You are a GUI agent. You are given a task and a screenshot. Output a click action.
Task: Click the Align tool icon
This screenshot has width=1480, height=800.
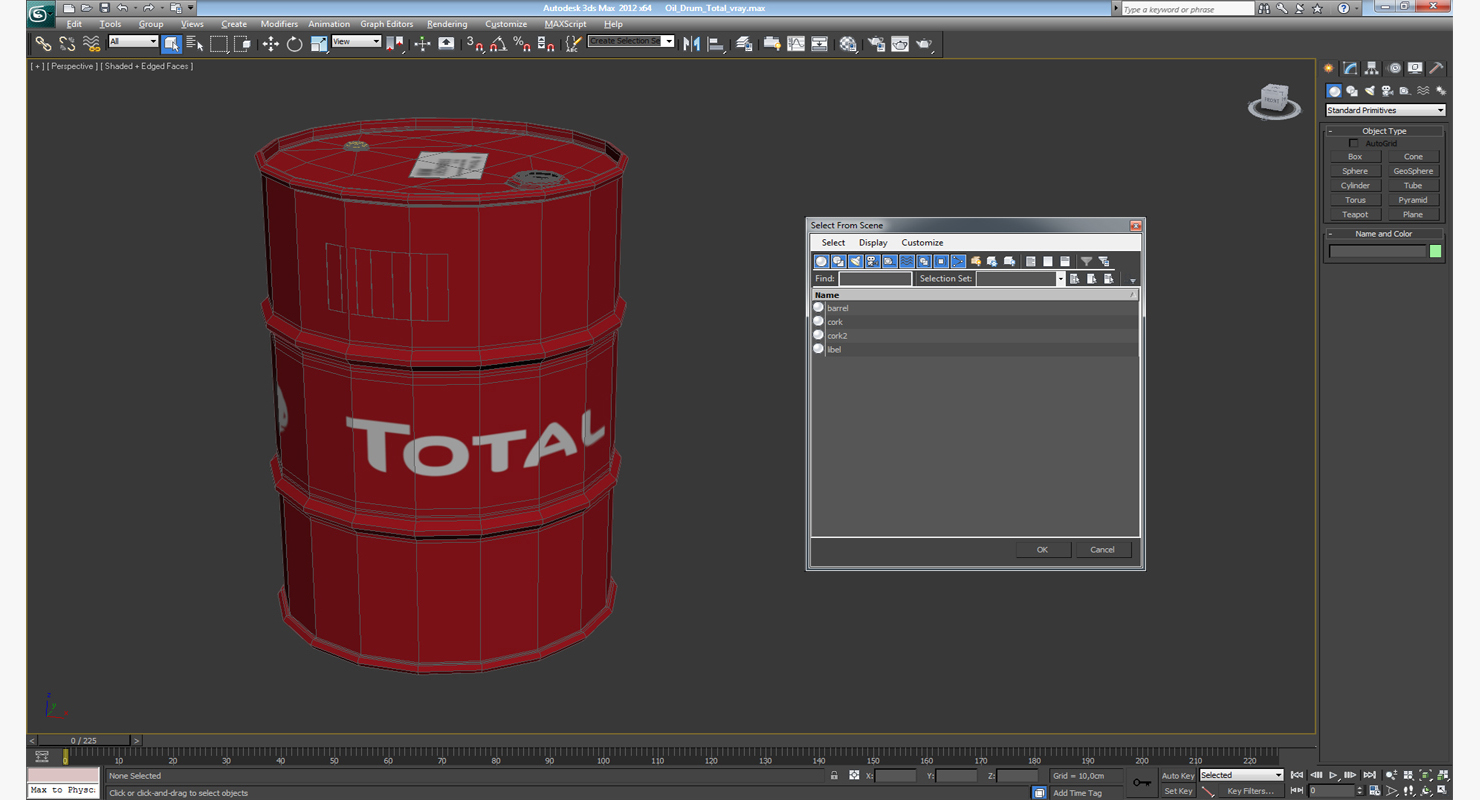(x=715, y=44)
